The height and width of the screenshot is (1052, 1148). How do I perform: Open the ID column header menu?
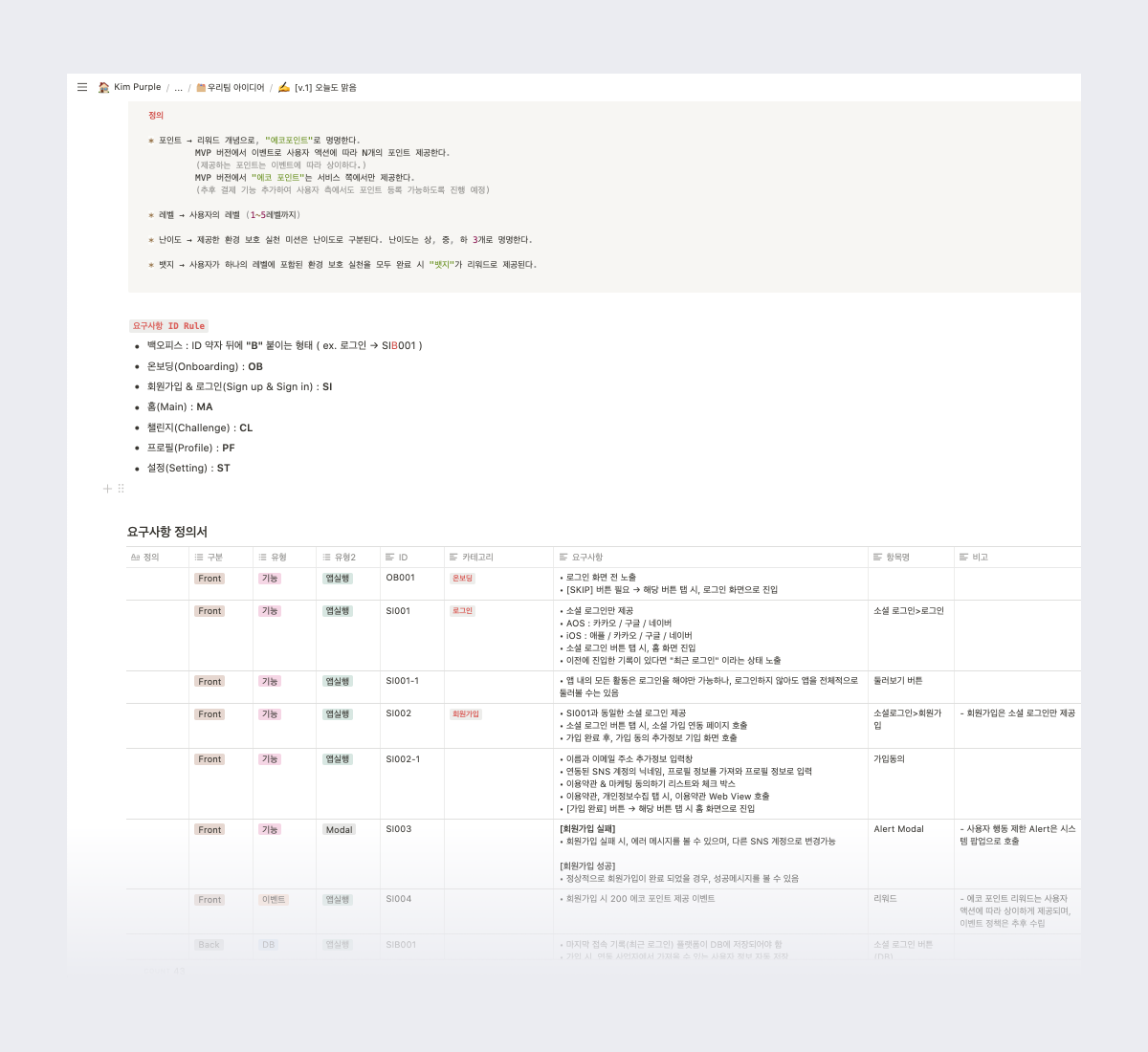(412, 557)
